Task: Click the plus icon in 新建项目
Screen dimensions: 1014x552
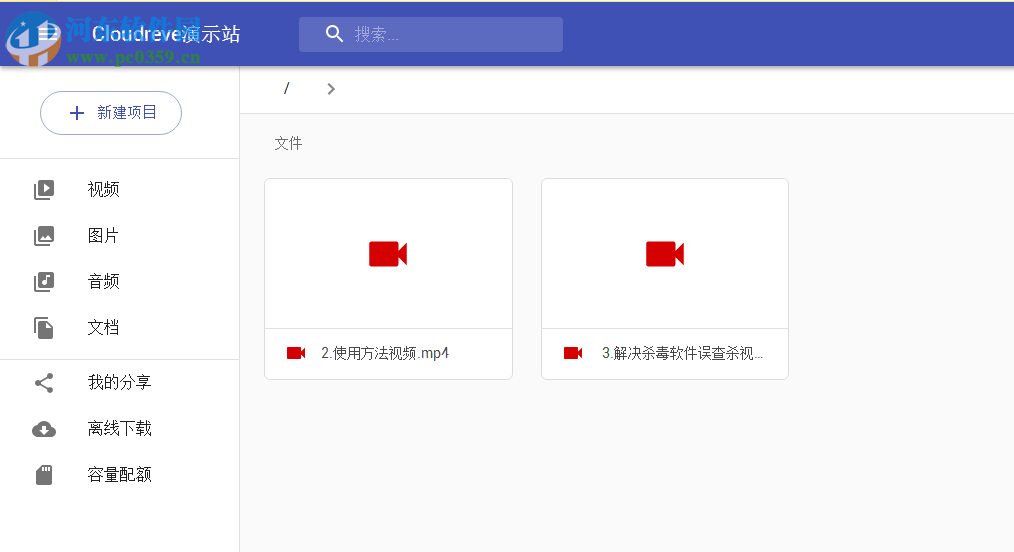Action: 77,113
